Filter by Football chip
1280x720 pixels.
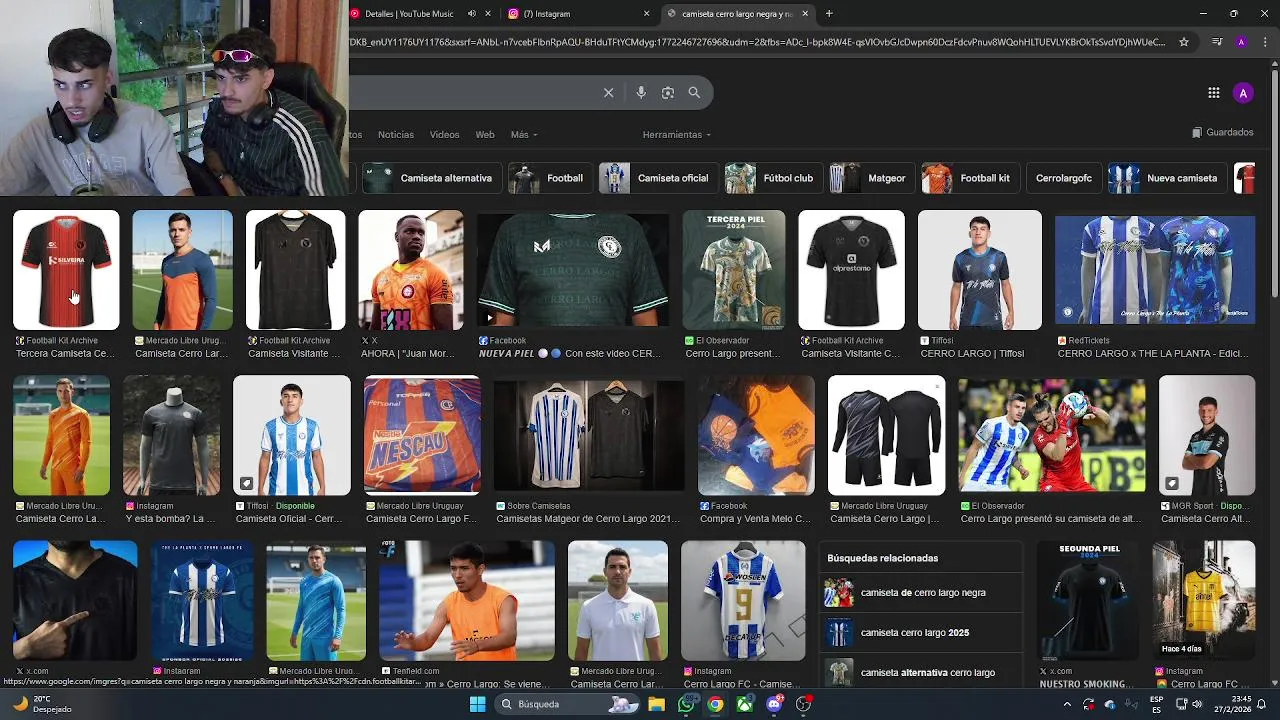pos(549,178)
